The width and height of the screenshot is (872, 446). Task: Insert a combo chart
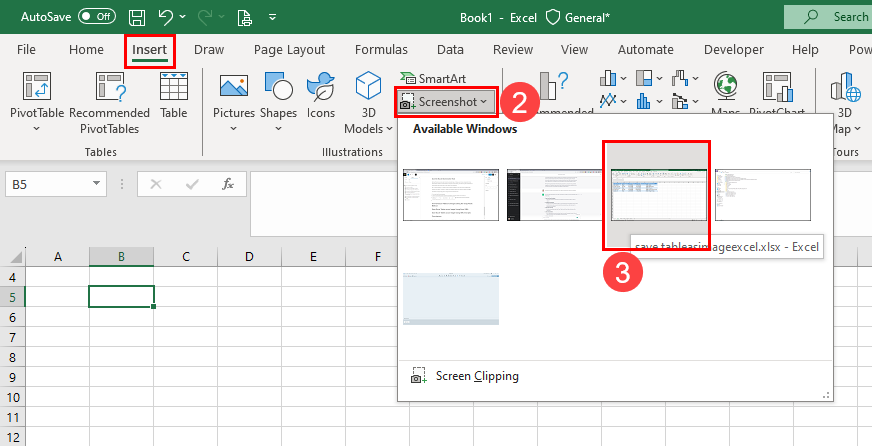[x=680, y=101]
